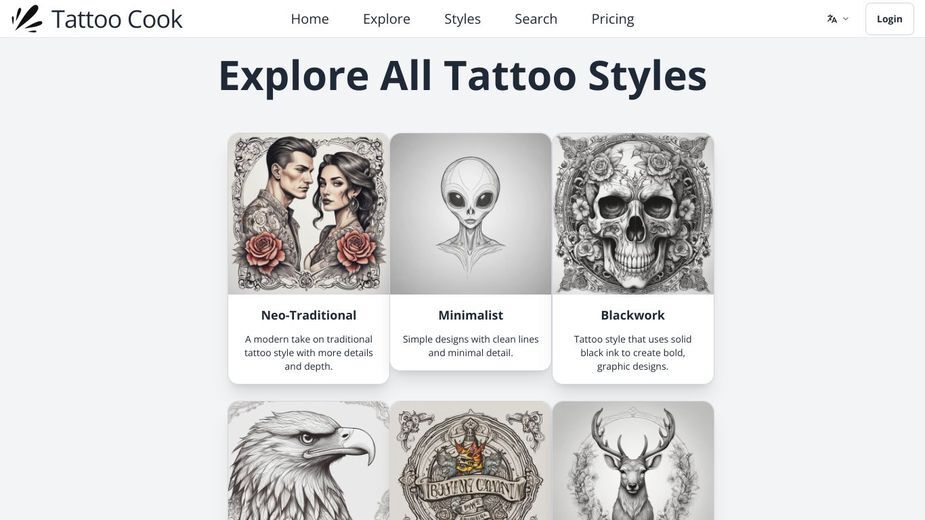Open the Search page link
The width and height of the screenshot is (925, 520).
(536, 19)
